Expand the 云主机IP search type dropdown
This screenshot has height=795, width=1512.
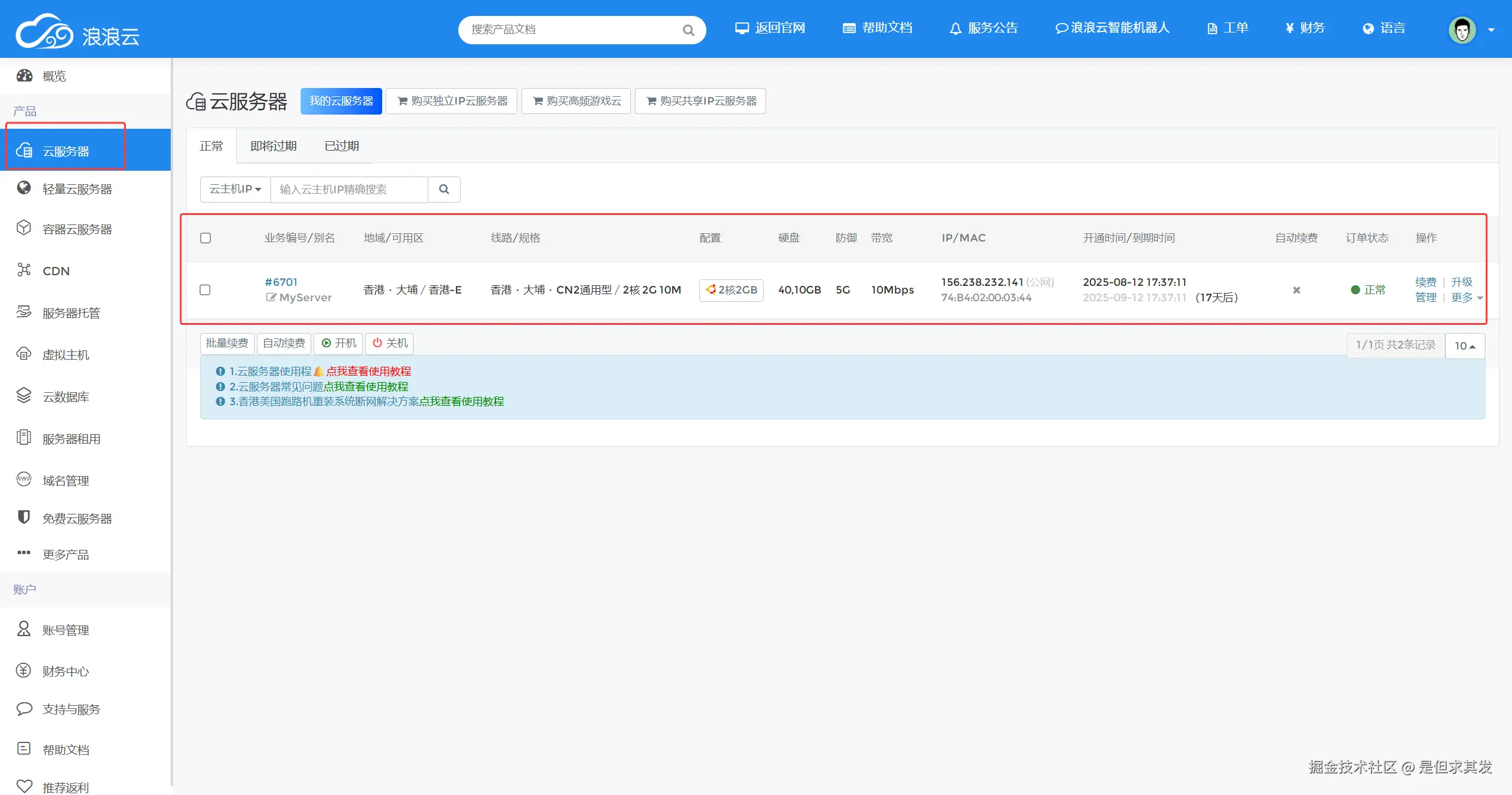(235, 190)
